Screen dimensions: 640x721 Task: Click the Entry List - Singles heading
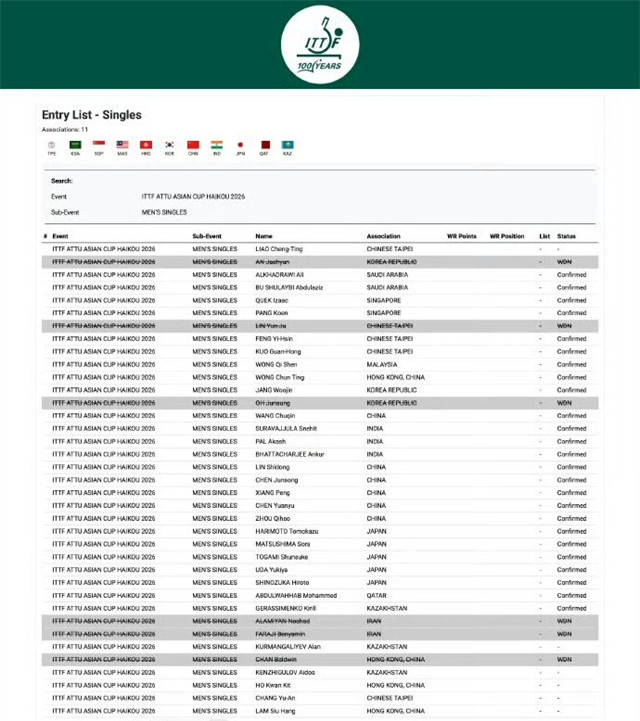point(91,115)
